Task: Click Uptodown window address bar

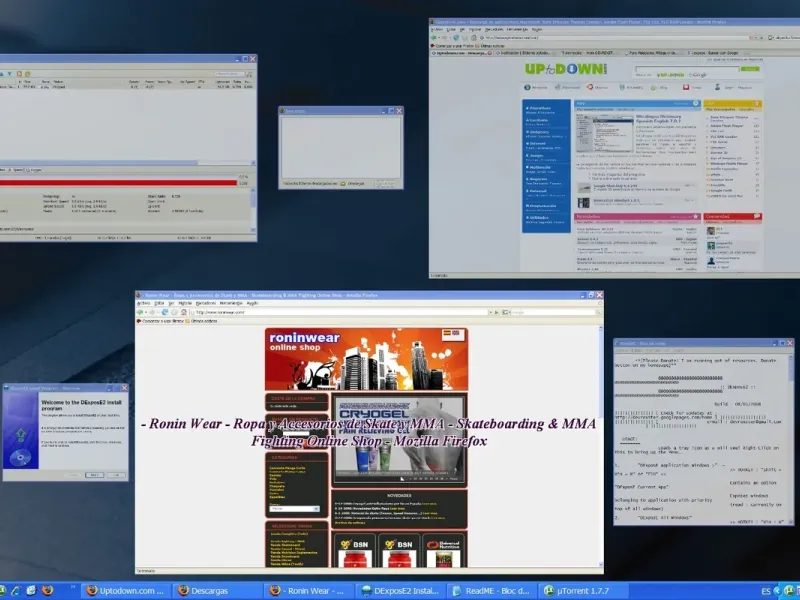Action: (615, 38)
